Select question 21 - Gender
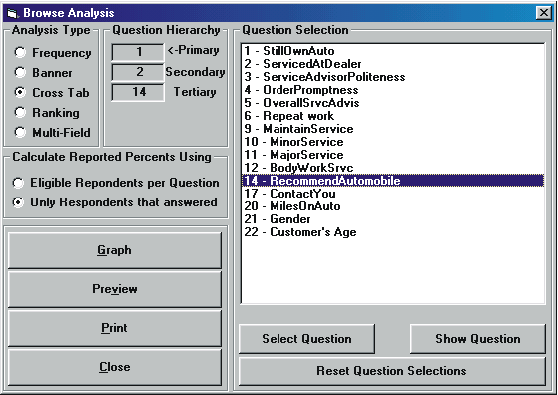This screenshot has height=395, width=558. (x=393, y=219)
